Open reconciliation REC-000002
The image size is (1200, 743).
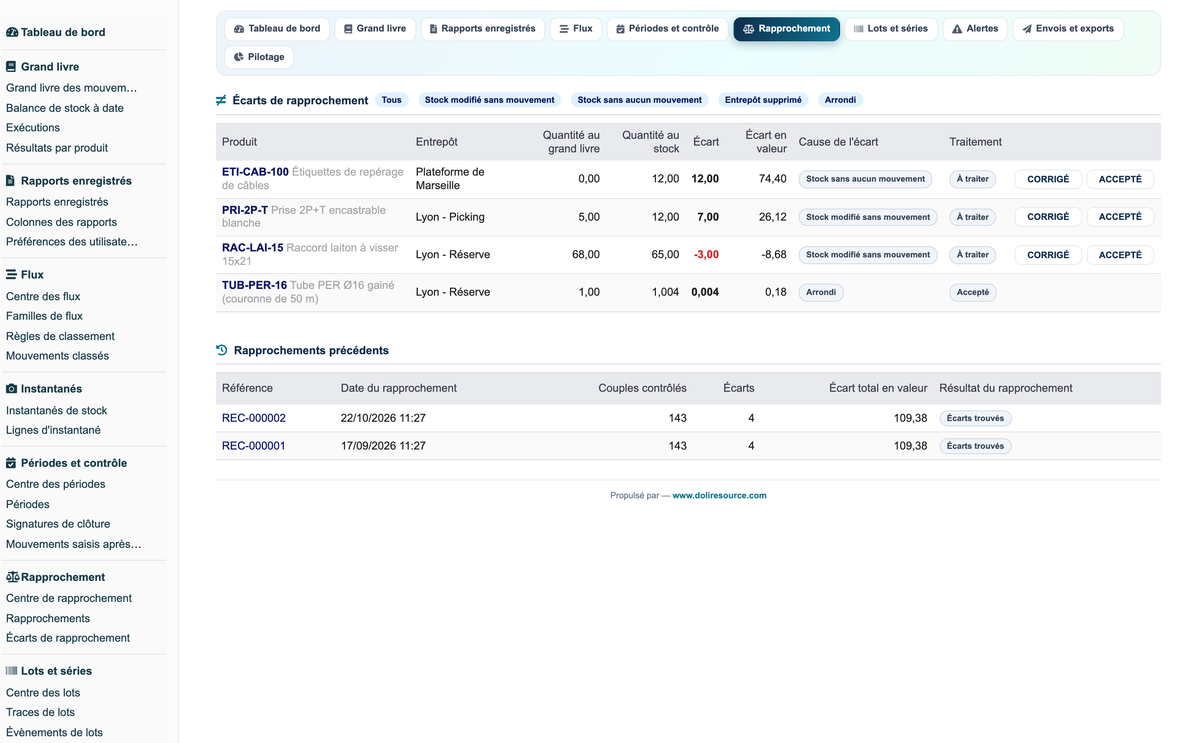[x=254, y=418]
